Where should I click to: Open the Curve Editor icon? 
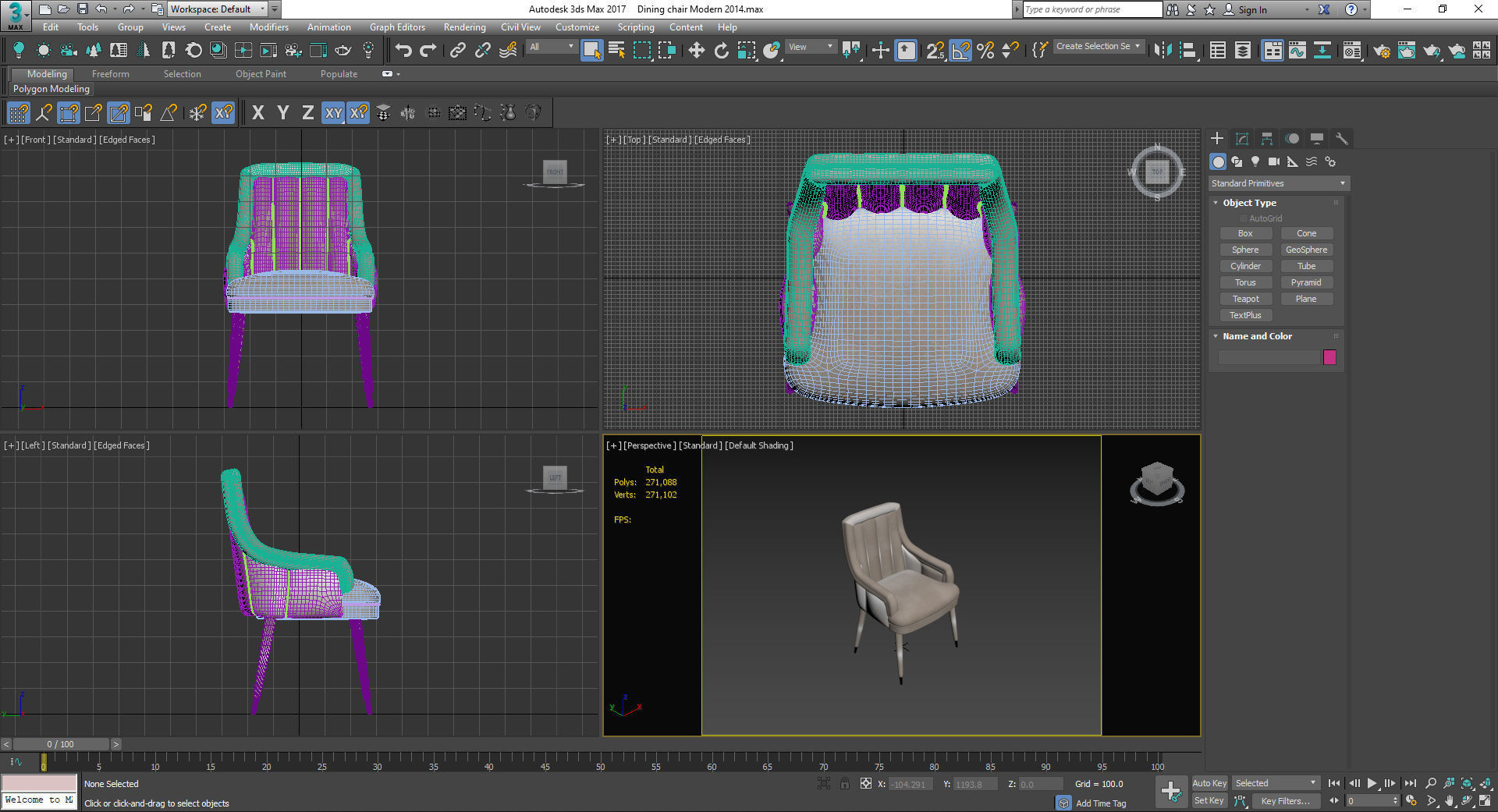[x=1297, y=51]
